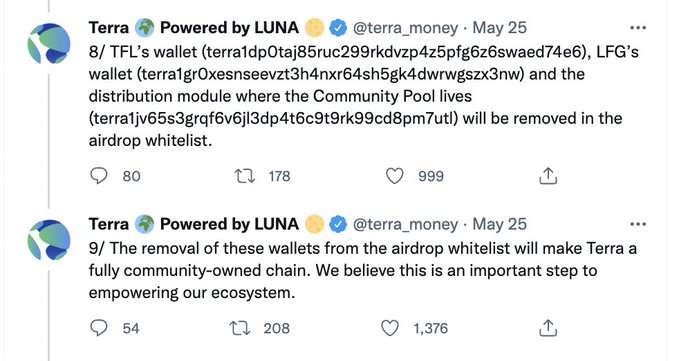679x361 pixels.
Task: Open more options menu on first tweet
Action: pyautogui.click(x=638, y=28)
